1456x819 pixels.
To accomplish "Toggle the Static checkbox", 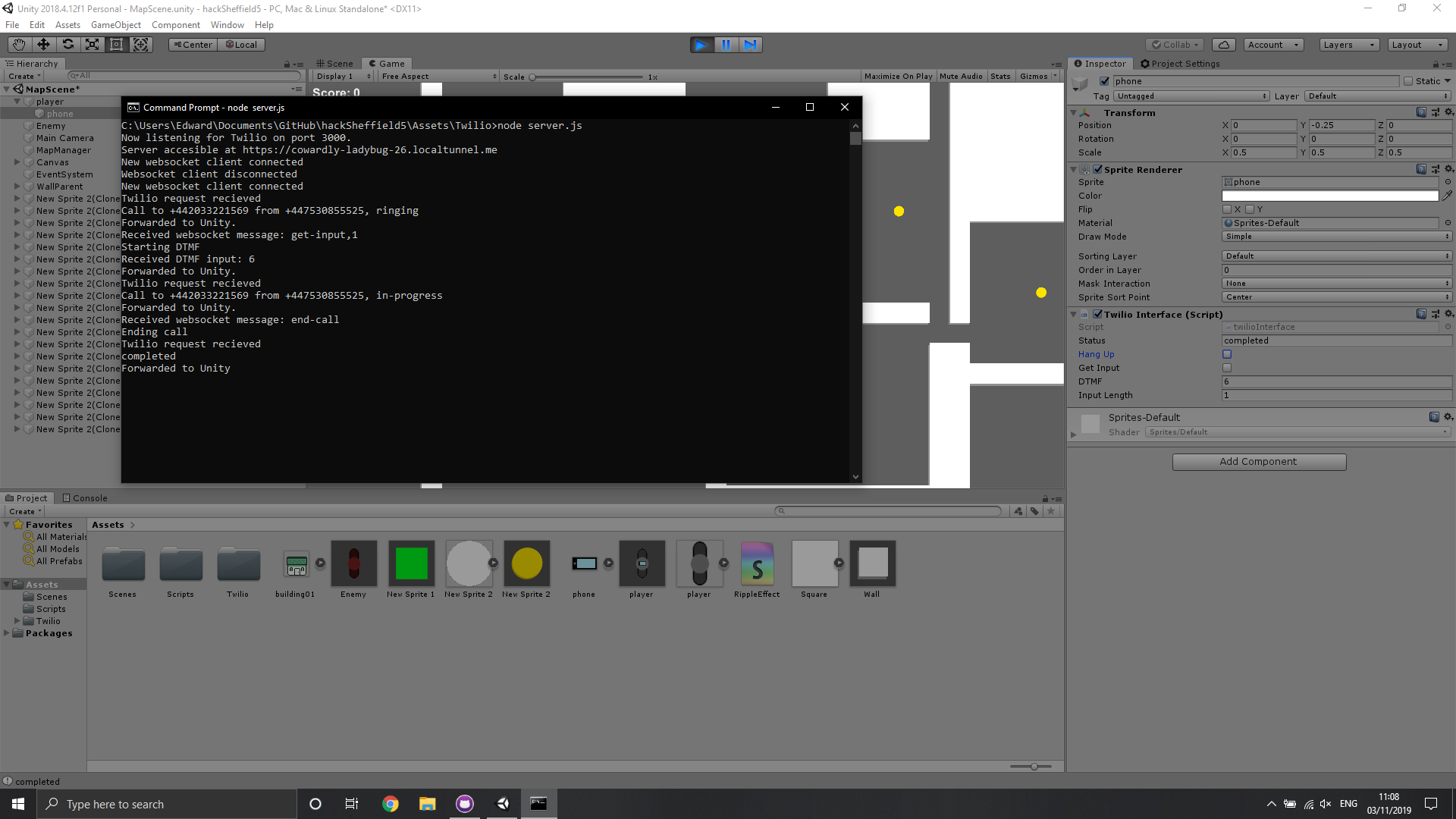I will pos(1408,81).
